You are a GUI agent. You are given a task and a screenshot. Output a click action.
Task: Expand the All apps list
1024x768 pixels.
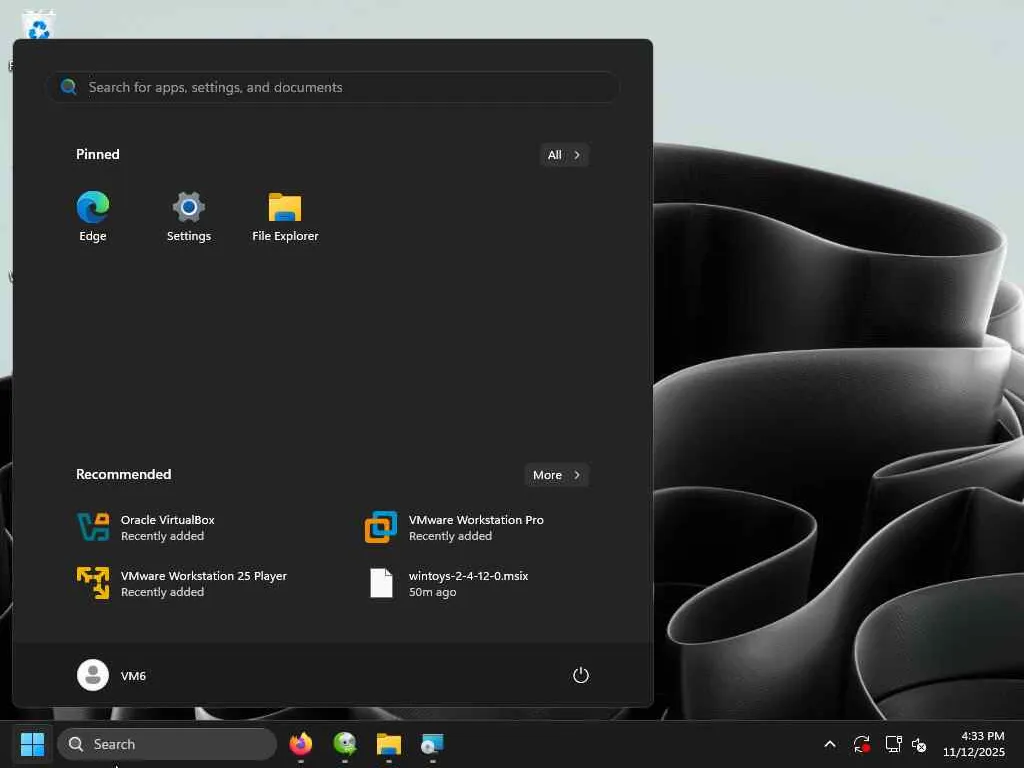point(564,155)
